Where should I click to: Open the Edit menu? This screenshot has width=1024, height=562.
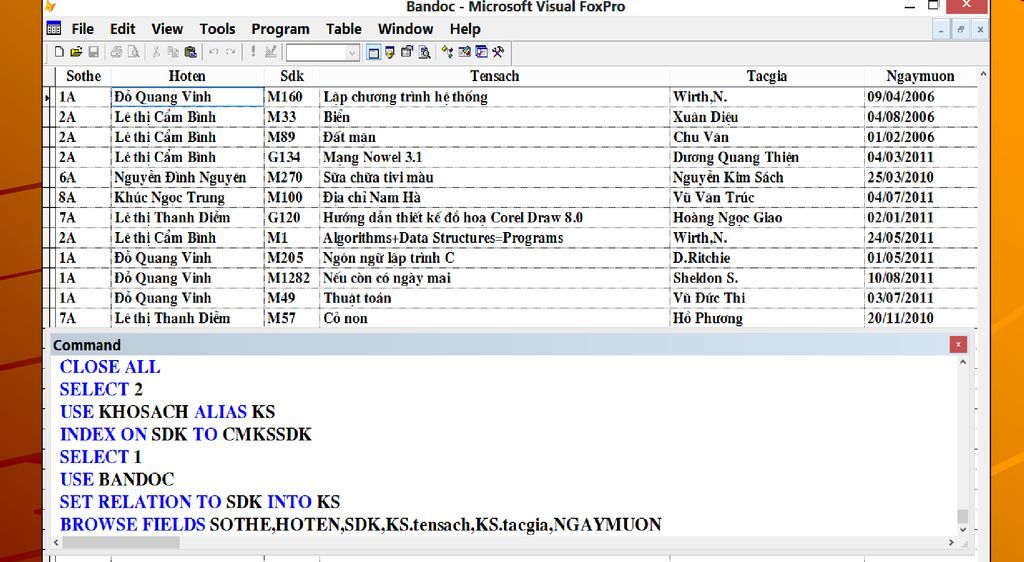(x=122, y=29)
